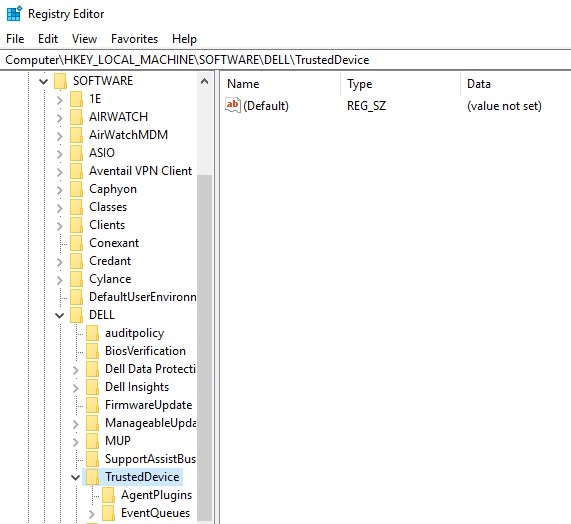
Task: Click the DELL folder icon
Action: (76, 315)
